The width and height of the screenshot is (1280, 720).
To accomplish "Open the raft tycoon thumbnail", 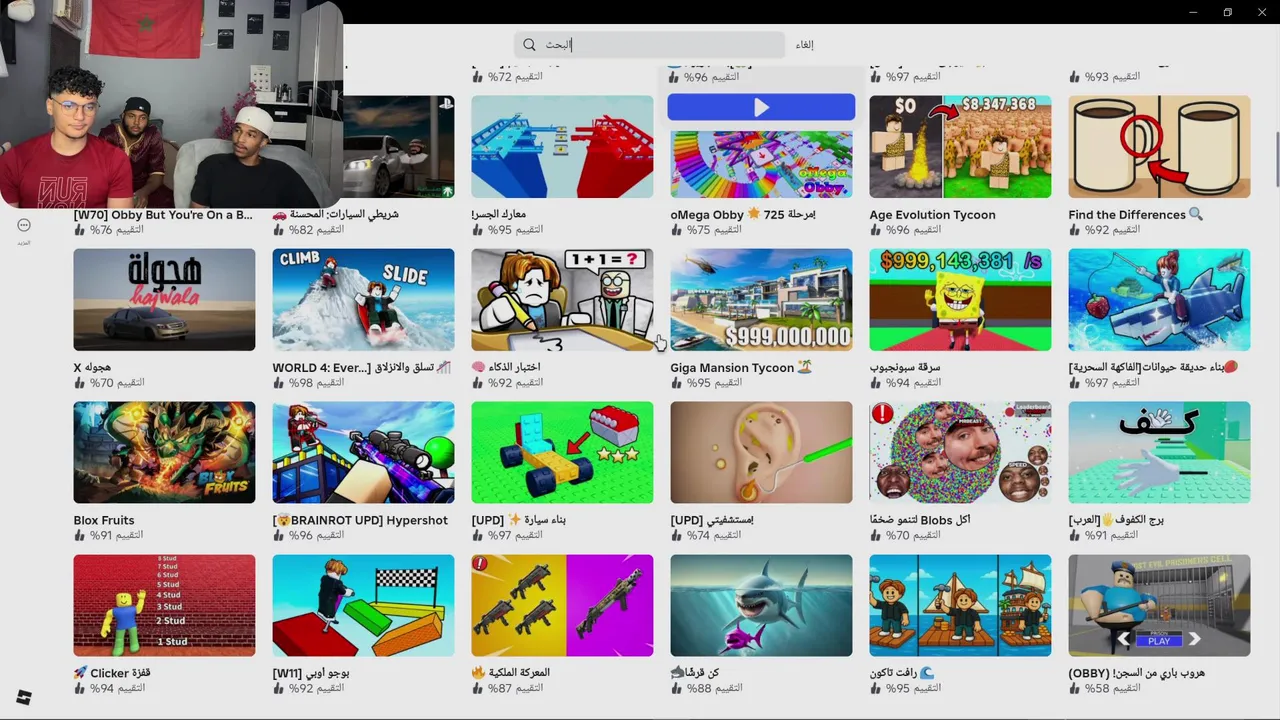I will [960, 606].
